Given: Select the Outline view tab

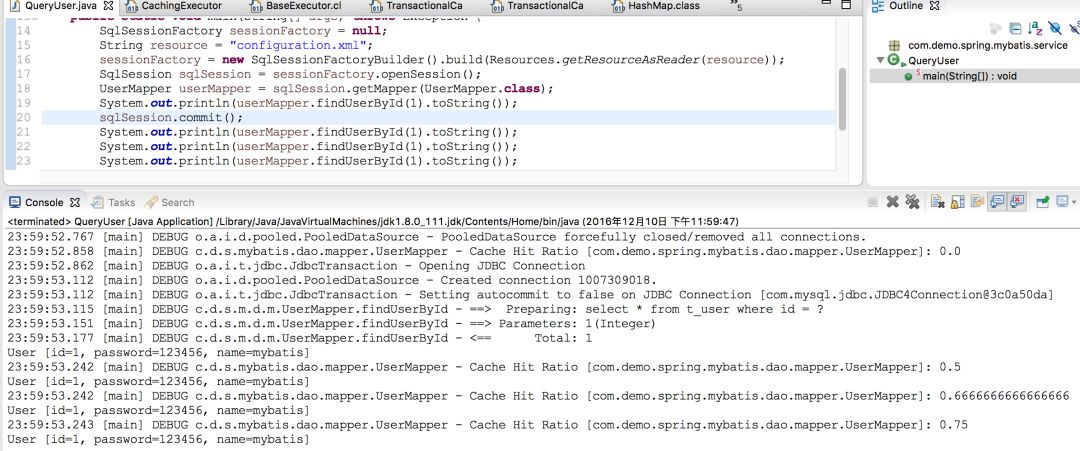Looking at the screenshot, I should 905,6.
